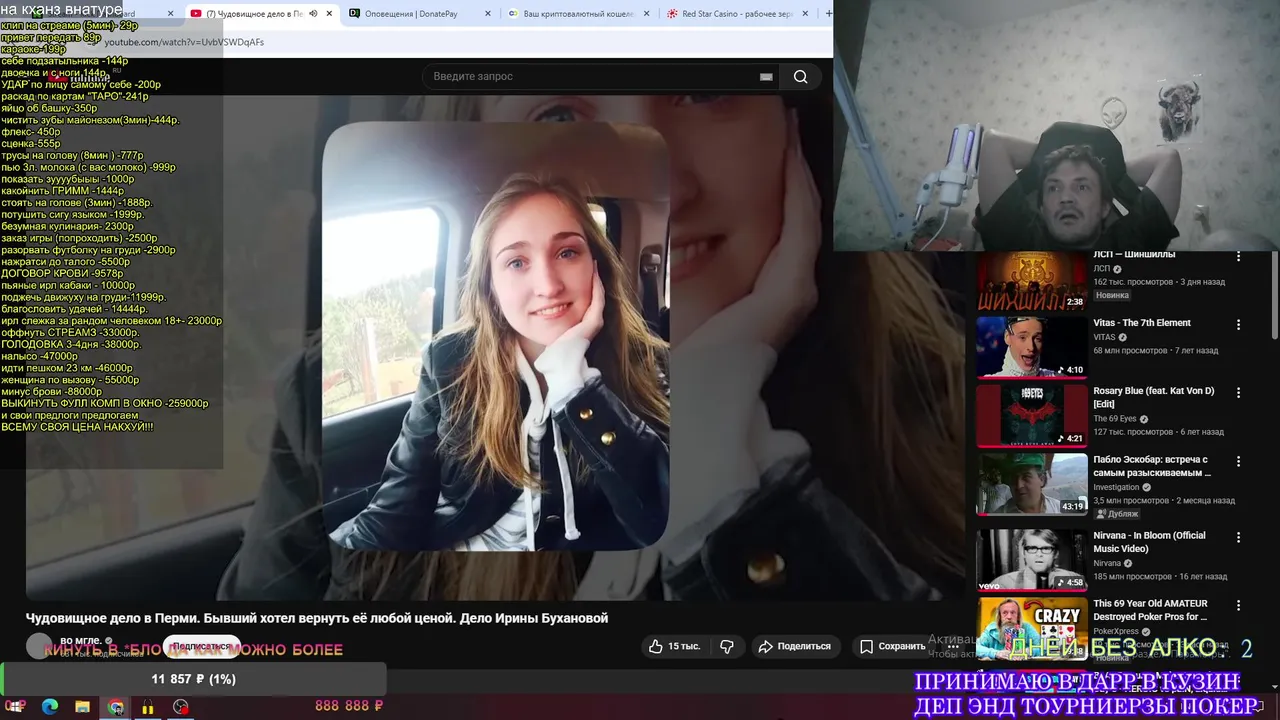Image resolution: width=1280 pixels, height=720 pixels.
Task: Open options menu for This 69 Year Old AMATEUR
Action: (1238, 605)
